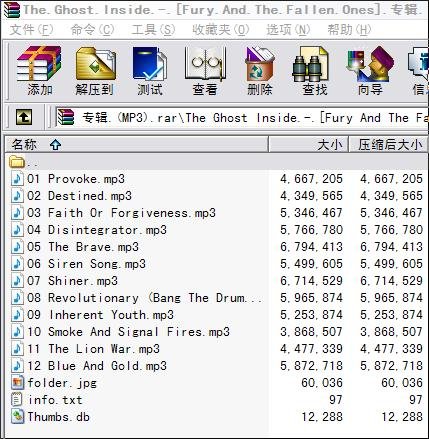The width and height of the screenshot is (429, 439).
Task: Select file 07 Shiner.mp3
Action: [x=72, y=281]
